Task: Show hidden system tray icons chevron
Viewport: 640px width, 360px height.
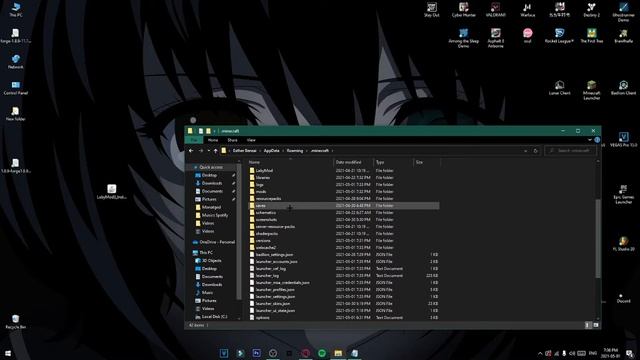Action: (x=540, y=353)
